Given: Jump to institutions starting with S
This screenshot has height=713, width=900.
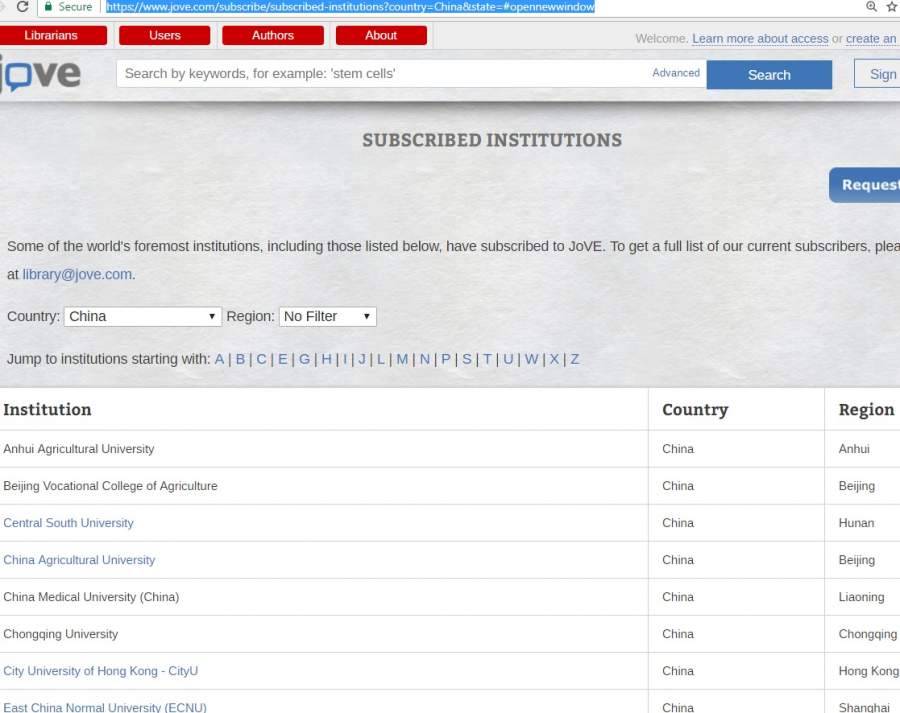Looking at the screenshot, I should pyautogui.click(x=467, y=359).
